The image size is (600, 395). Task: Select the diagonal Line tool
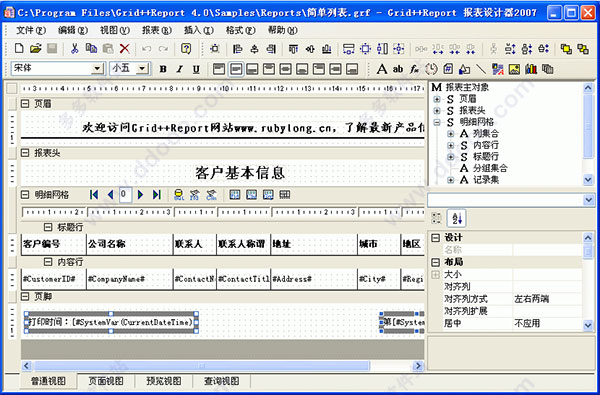pos(481,69)
